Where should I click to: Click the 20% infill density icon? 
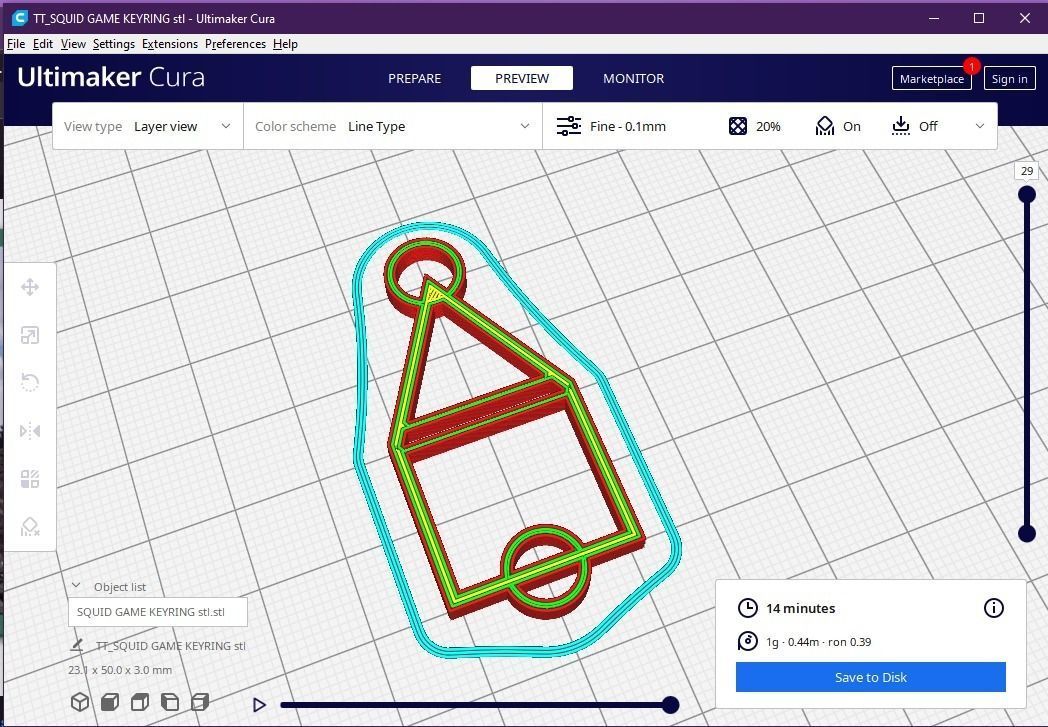[x=738, y=126]
